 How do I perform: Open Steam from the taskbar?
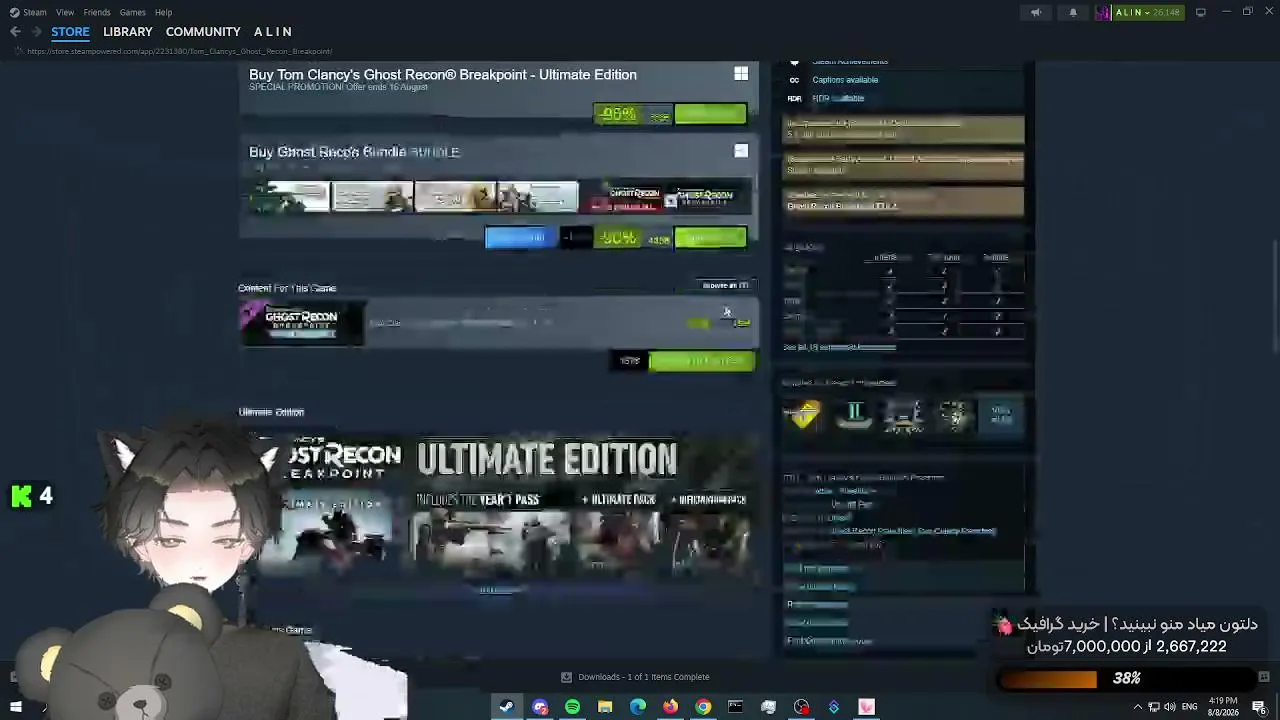pyautogui.click(x=507, y=707)
